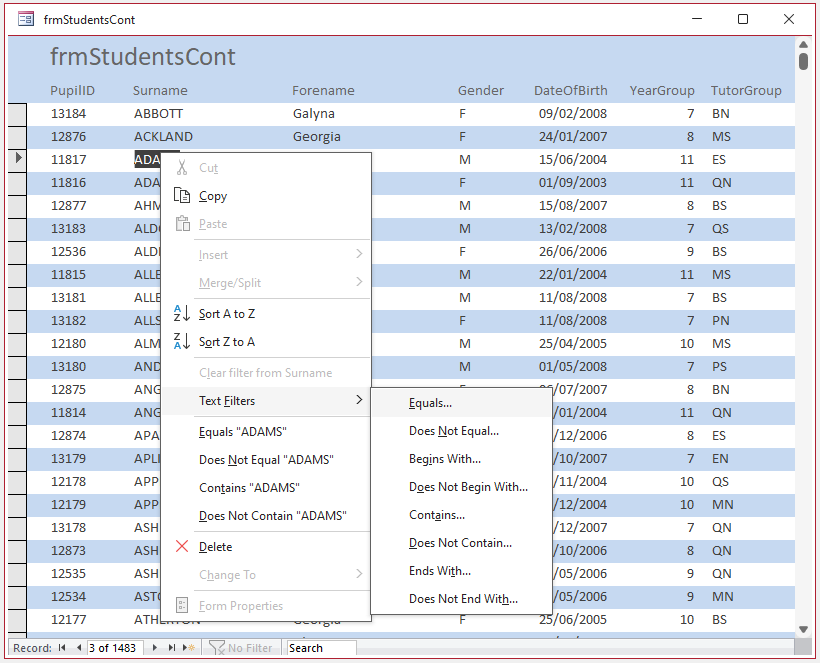Click the No Filter funnel indicator
820x663 pixels.
pos(217,648)
